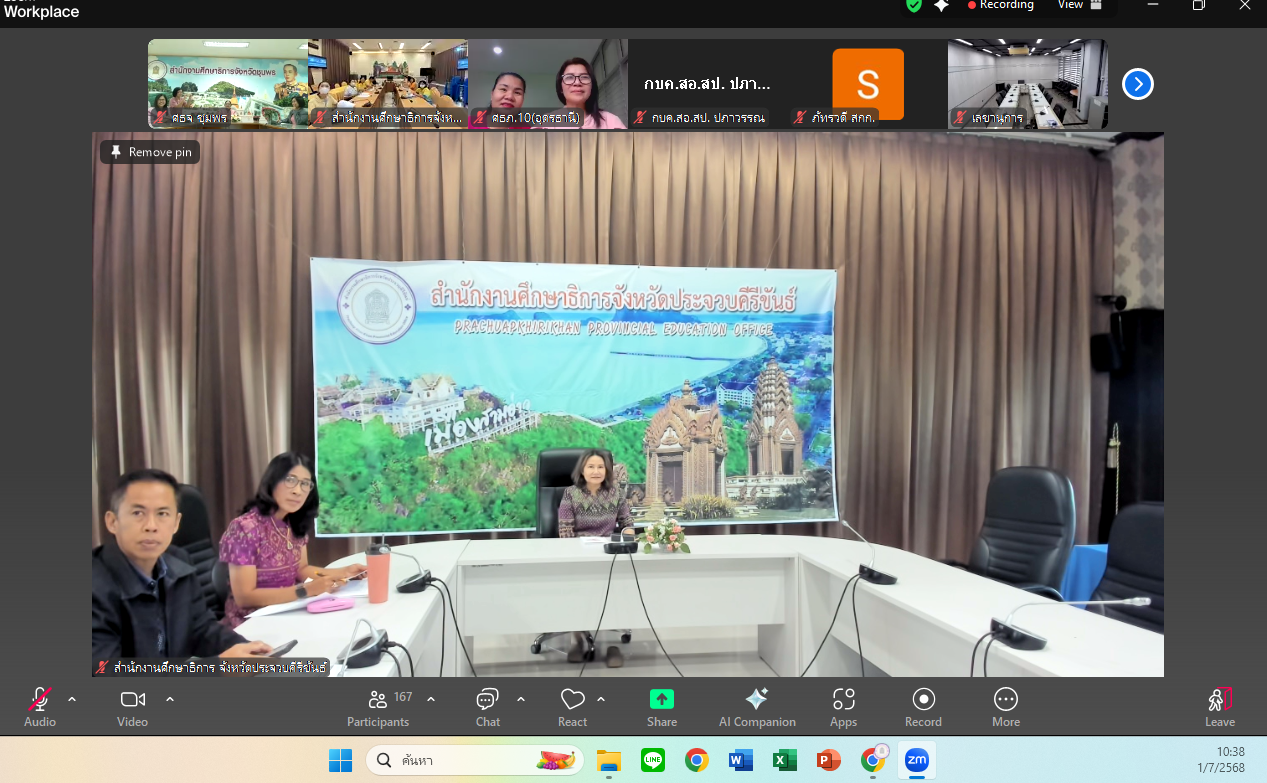Show next participants with blue arrow button
This screenshot has width=1267, height=783.
pos(1138,84)
